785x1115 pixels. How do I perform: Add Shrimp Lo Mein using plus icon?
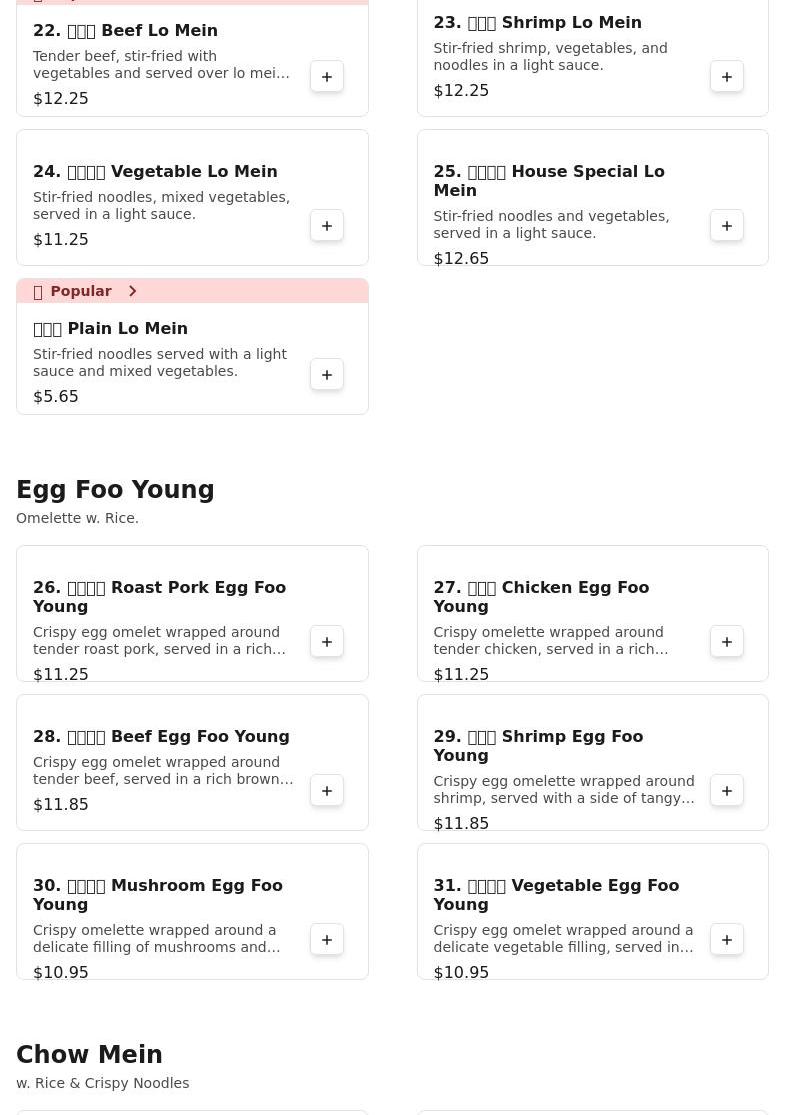pos(727,77)
